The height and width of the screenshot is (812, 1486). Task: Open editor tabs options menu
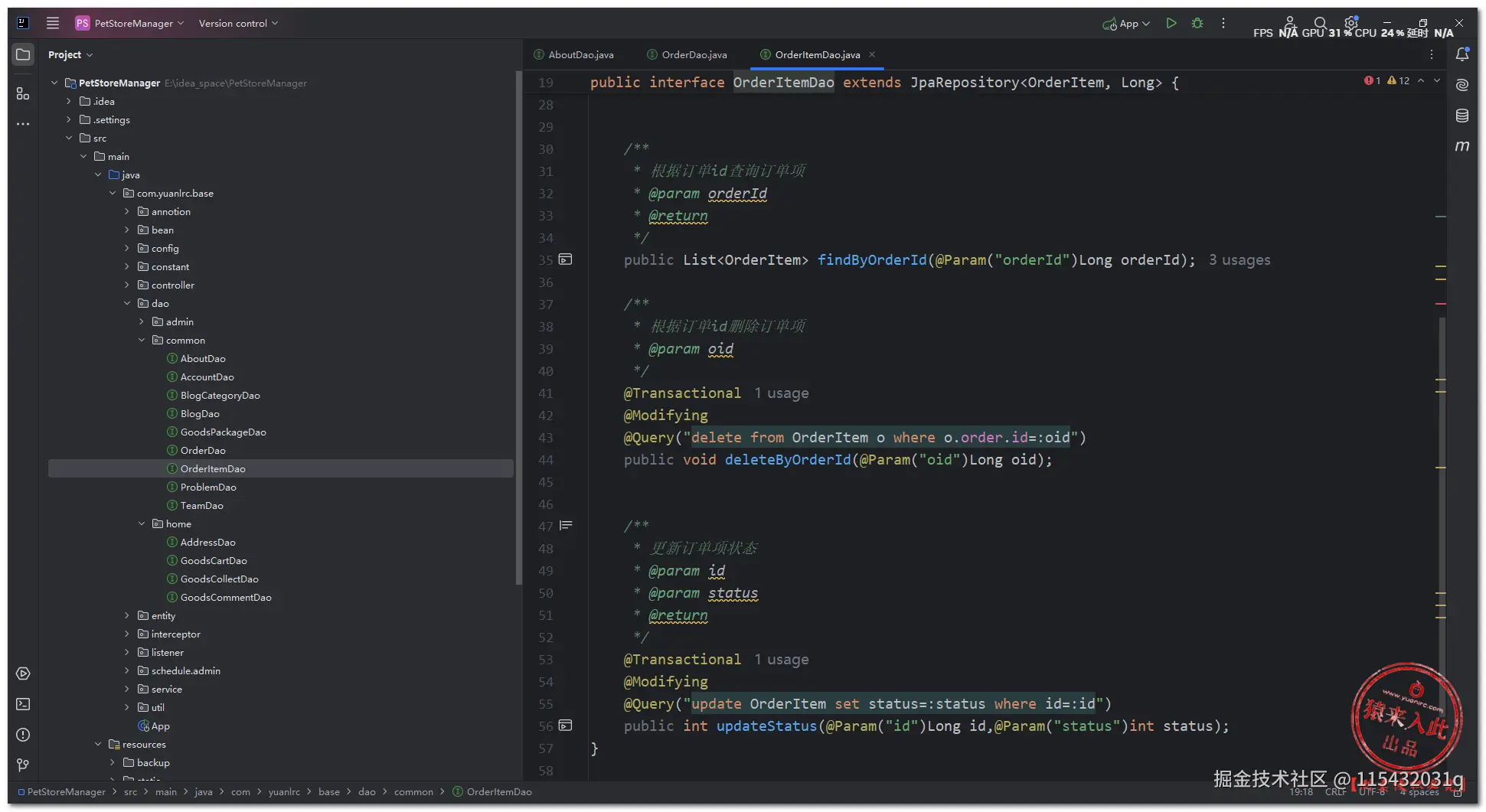click(1432, 54)
